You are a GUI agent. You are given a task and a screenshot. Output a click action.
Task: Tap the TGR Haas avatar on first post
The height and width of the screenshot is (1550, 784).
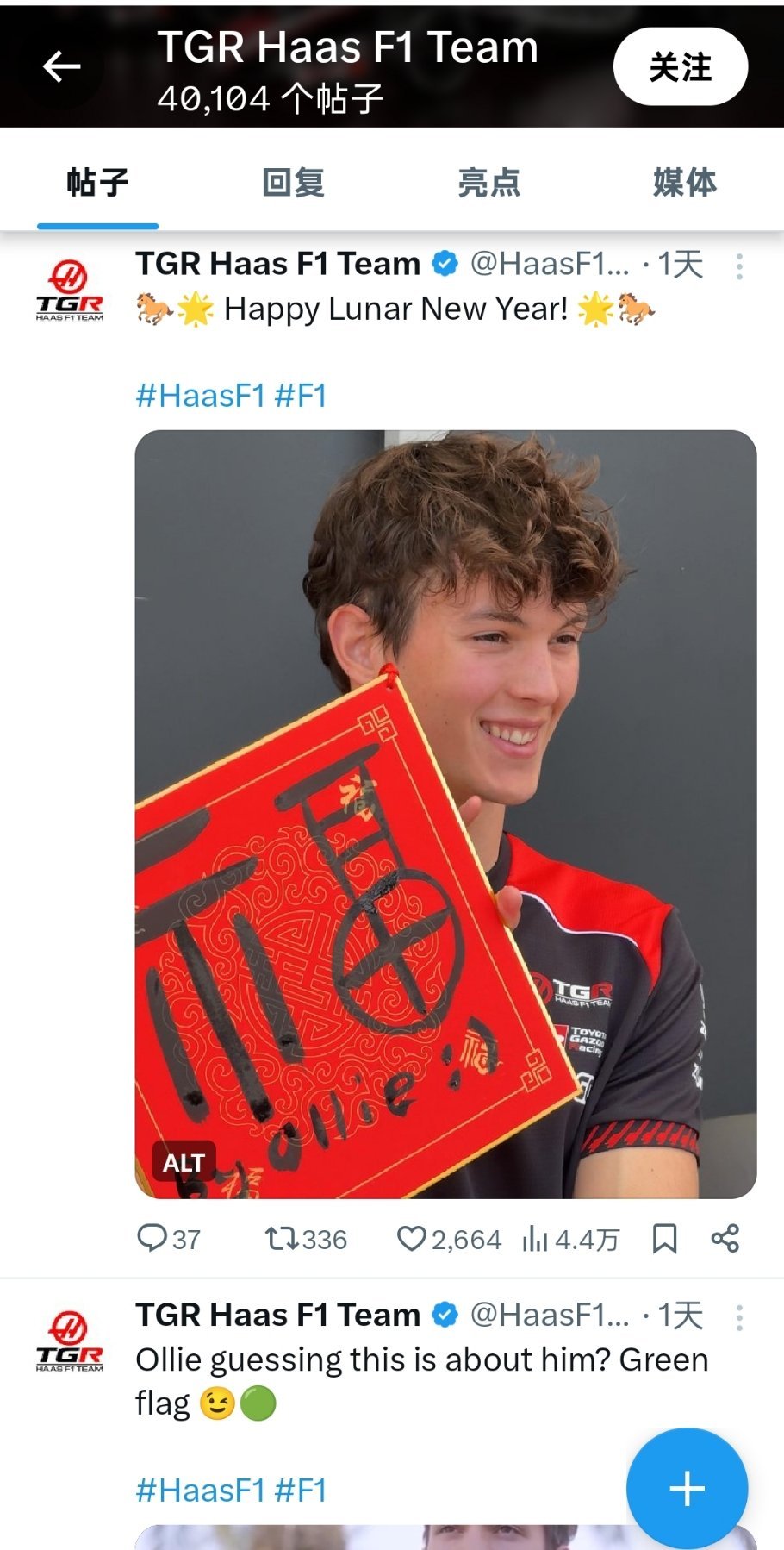tap(70, 291)
